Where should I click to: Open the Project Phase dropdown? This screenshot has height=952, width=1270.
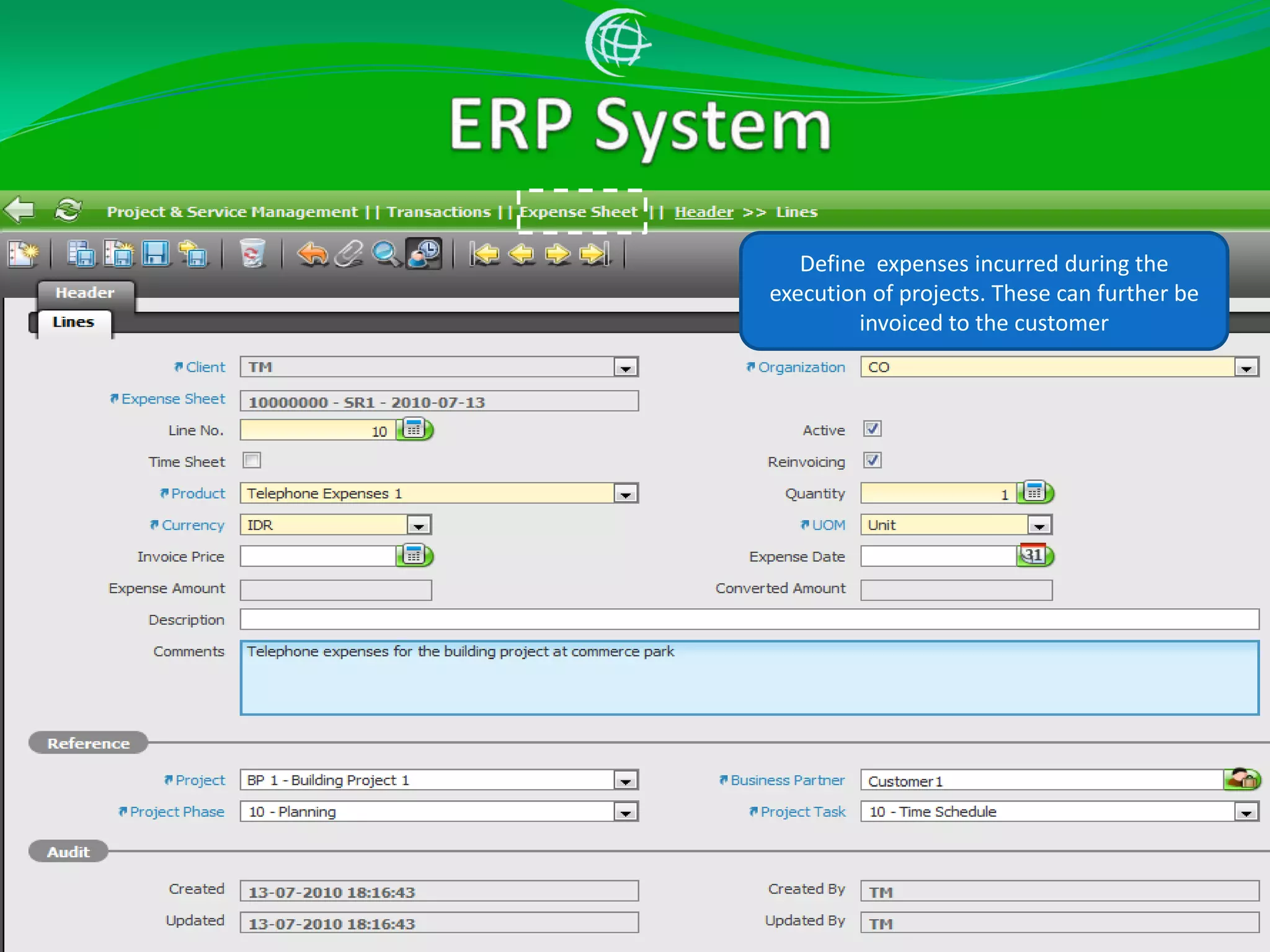(626, 813)
